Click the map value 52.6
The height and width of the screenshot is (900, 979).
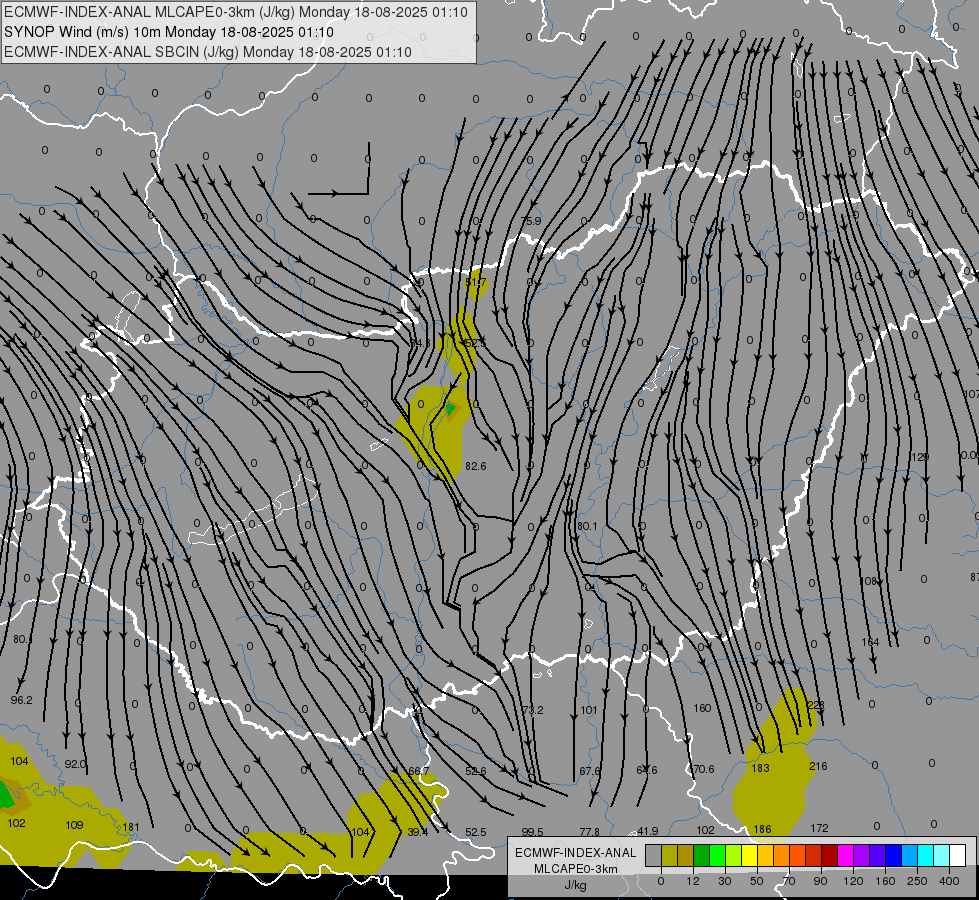476,771
